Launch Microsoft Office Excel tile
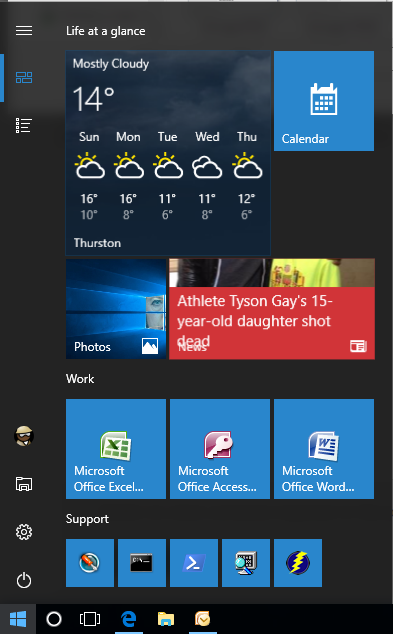393x634 pixels. click(116, 449)
